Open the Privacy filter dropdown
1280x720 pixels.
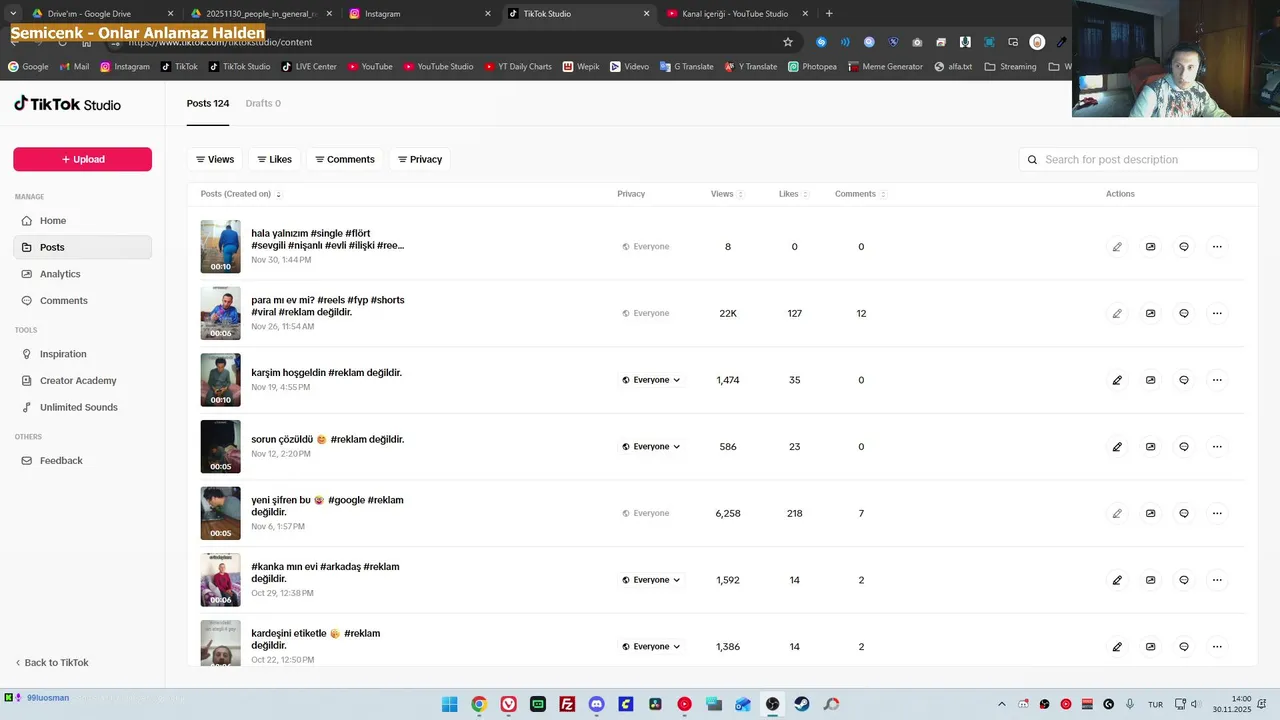click(x=420, y=159)
